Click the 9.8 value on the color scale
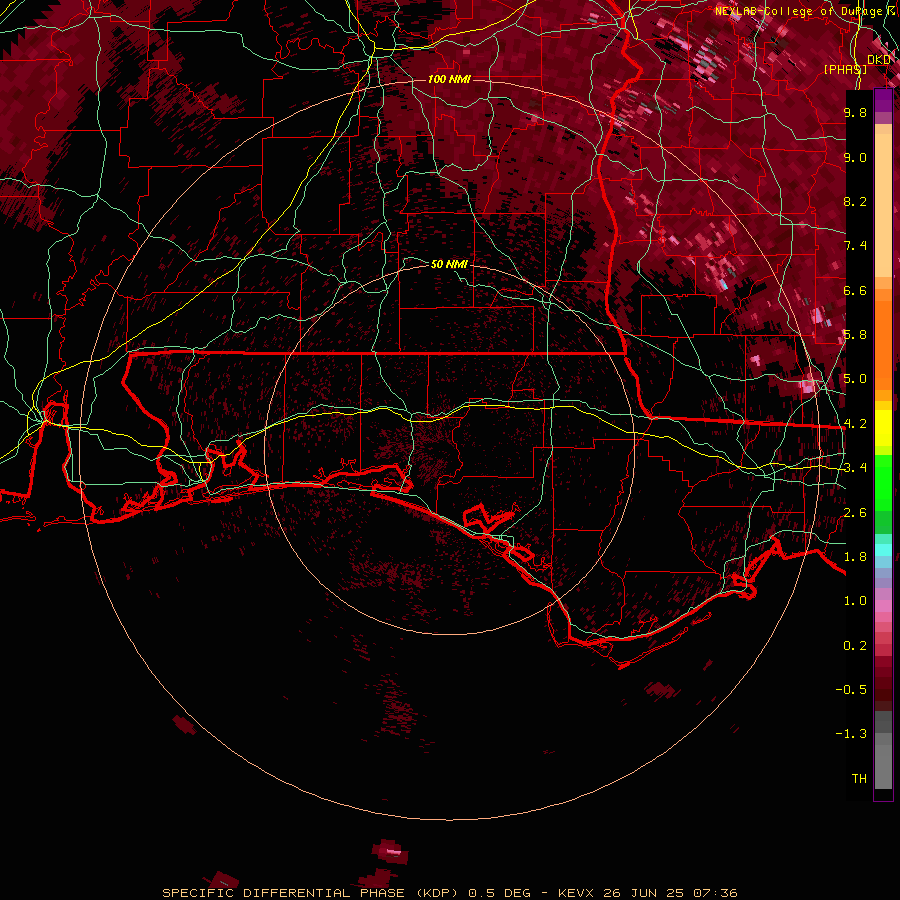 (x=855, y=112)
